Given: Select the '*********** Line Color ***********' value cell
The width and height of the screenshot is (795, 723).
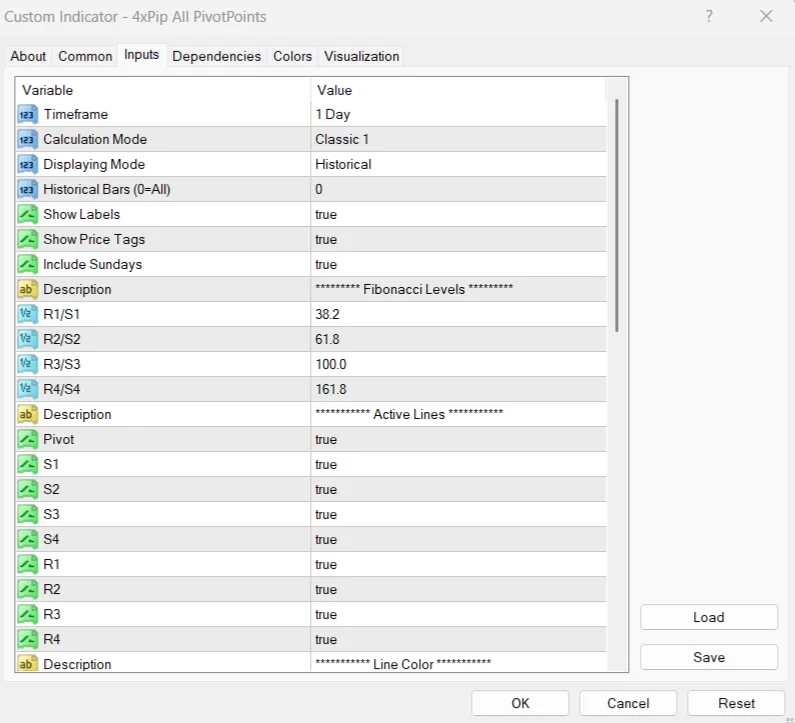Looking at the screenshot, I should coord(458,662).
